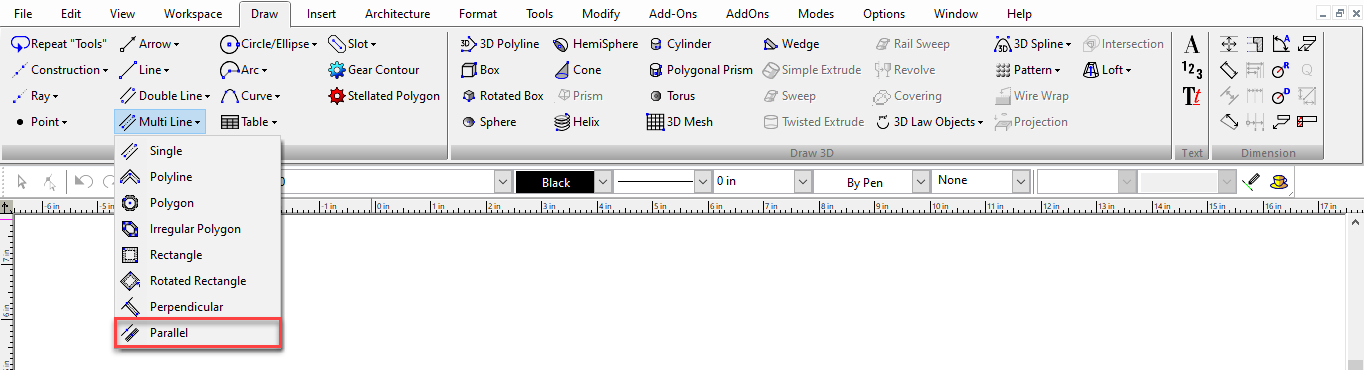The height and width of the screenshot is (370, 1364).
Task: Choose Polyline from the Multi Line dropdown
Action: click(198, 177)
